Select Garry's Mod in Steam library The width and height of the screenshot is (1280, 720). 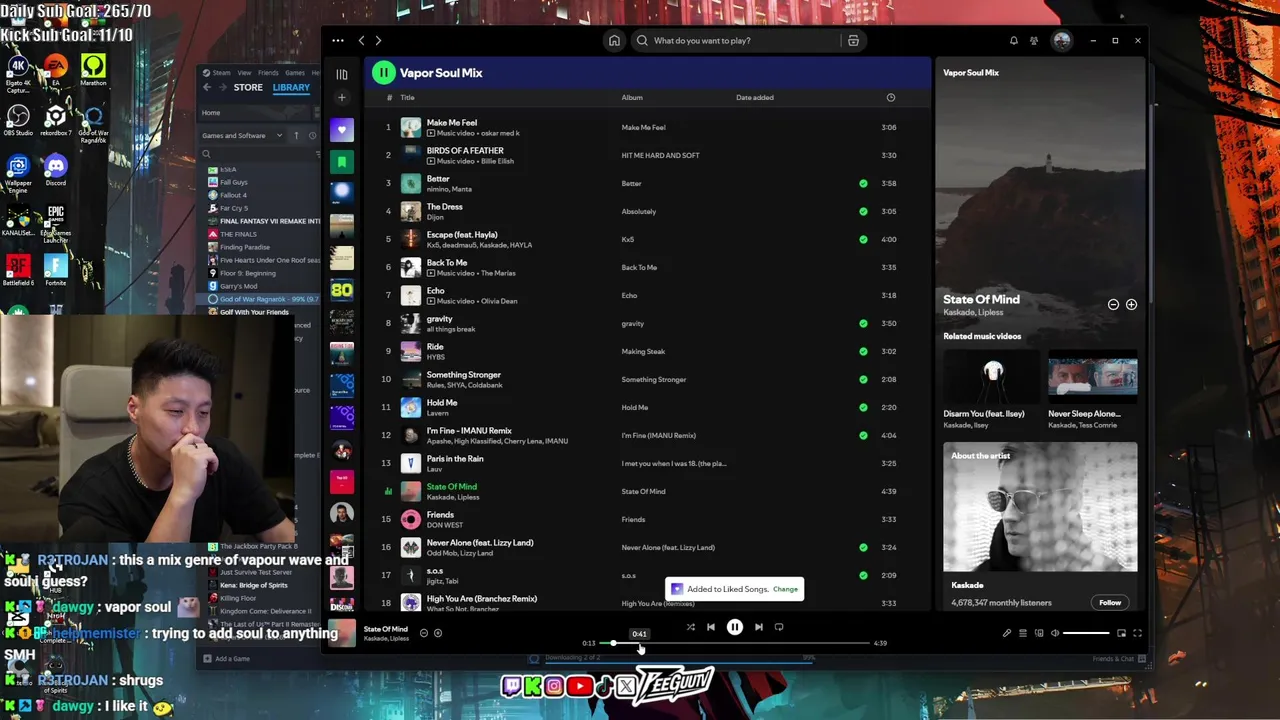[238, 286]
